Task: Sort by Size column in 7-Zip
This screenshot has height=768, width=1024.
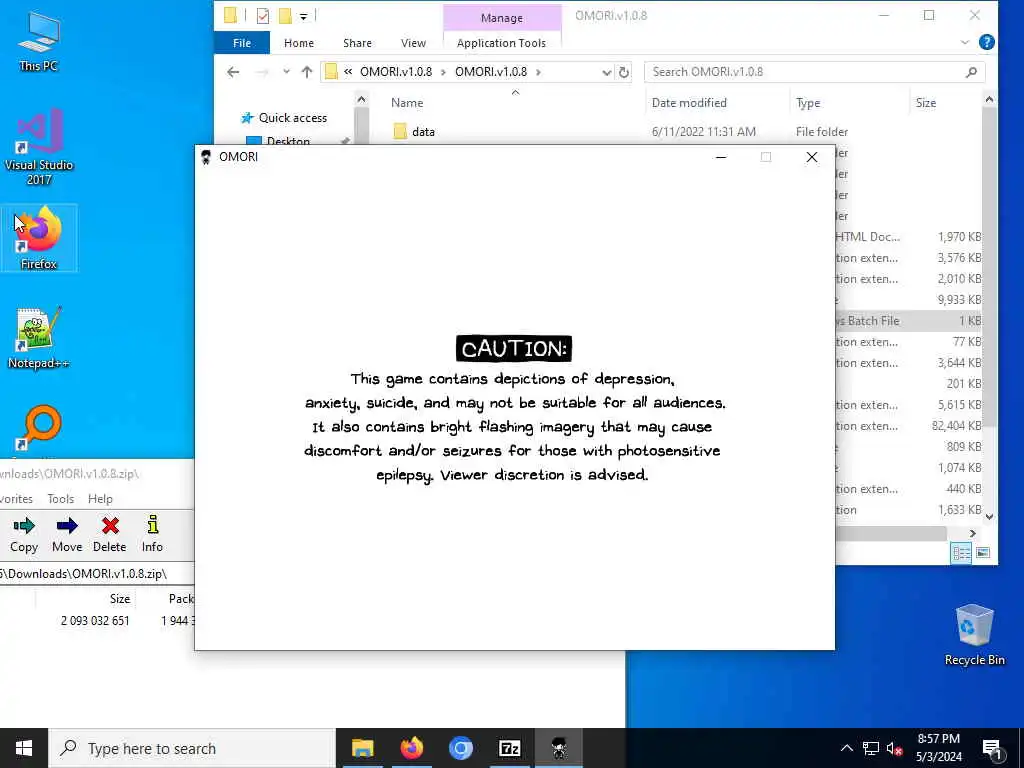Action: pyautogui.click(x=120, y=598)
